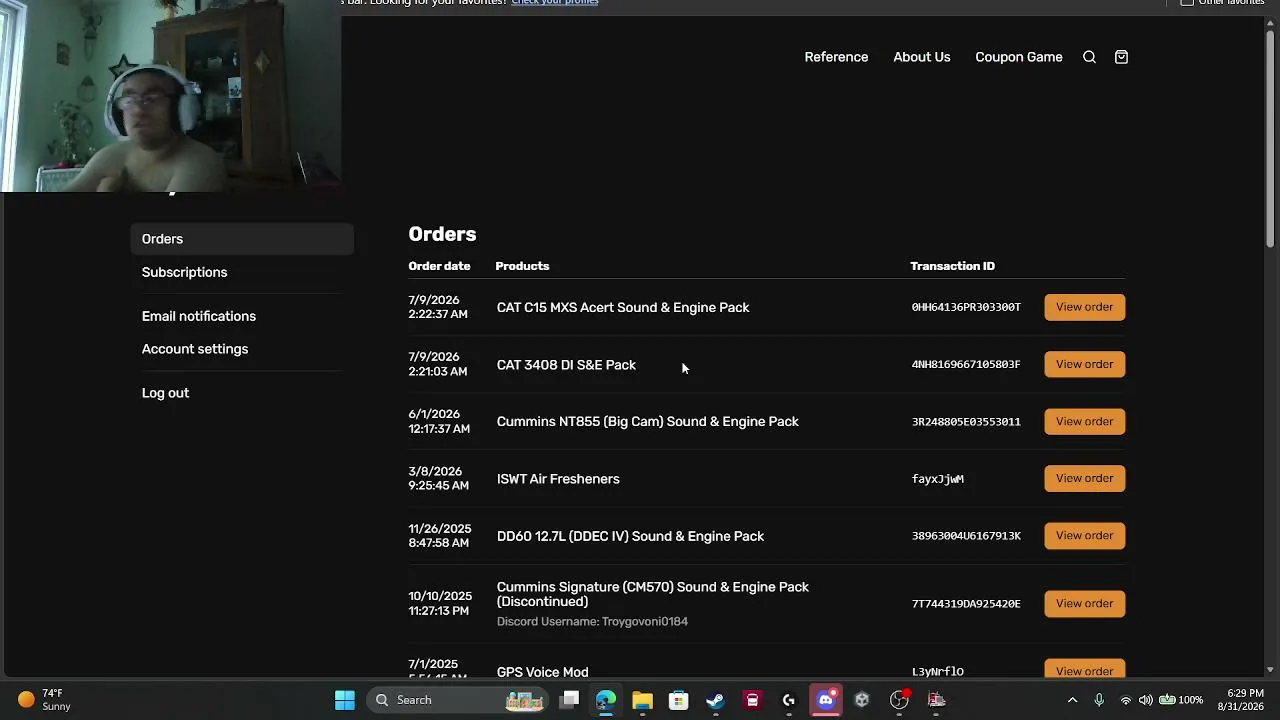This screenshot has height=720, width=1280.
Task: Open Logitech G HUB from taskbar
Action: (x=789, y=700)
